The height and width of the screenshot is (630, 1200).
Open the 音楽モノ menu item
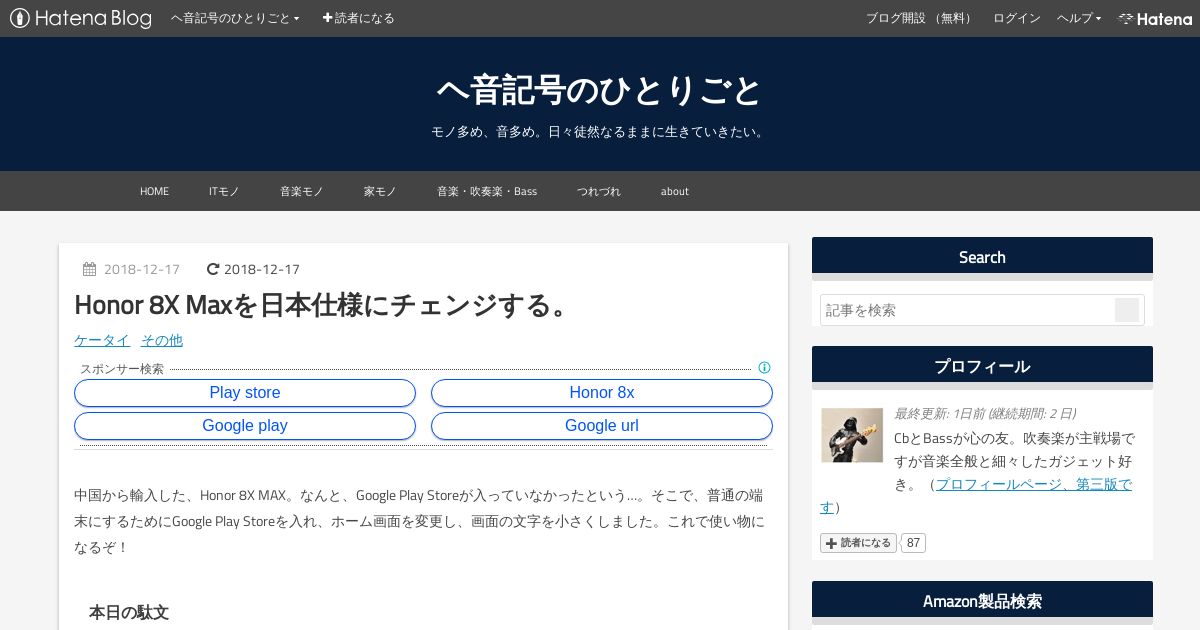(301, 191)
